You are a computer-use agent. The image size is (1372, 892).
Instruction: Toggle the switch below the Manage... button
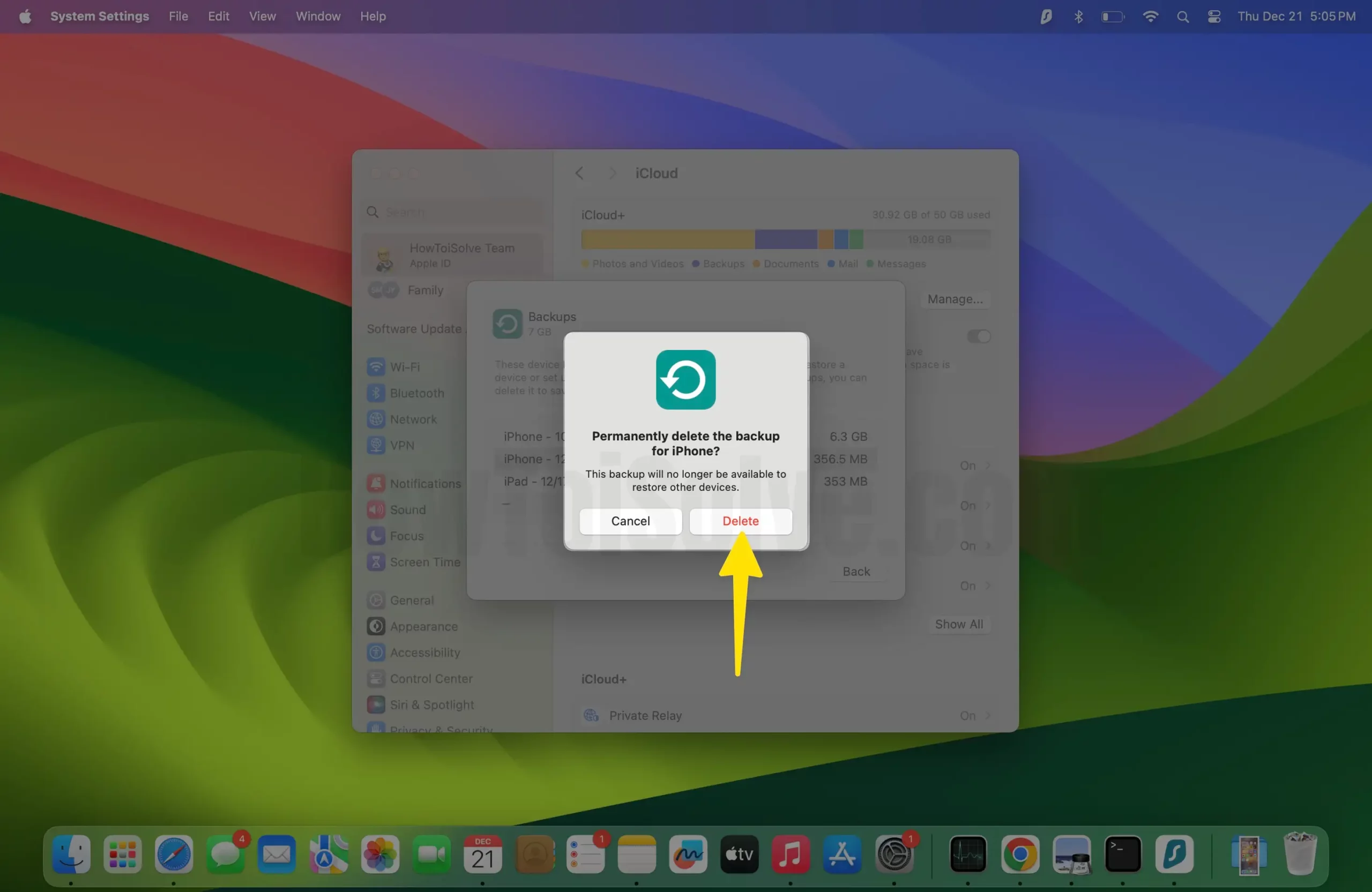[978, 336]
